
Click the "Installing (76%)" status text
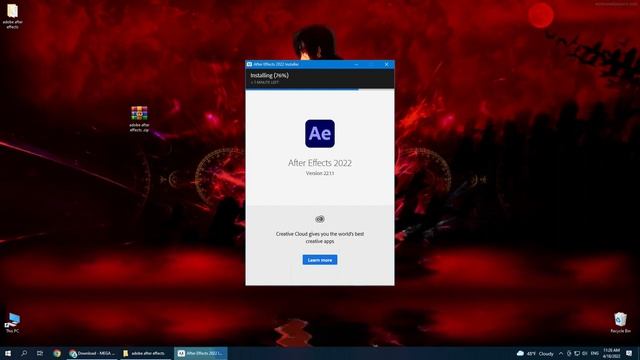point(269,76)
